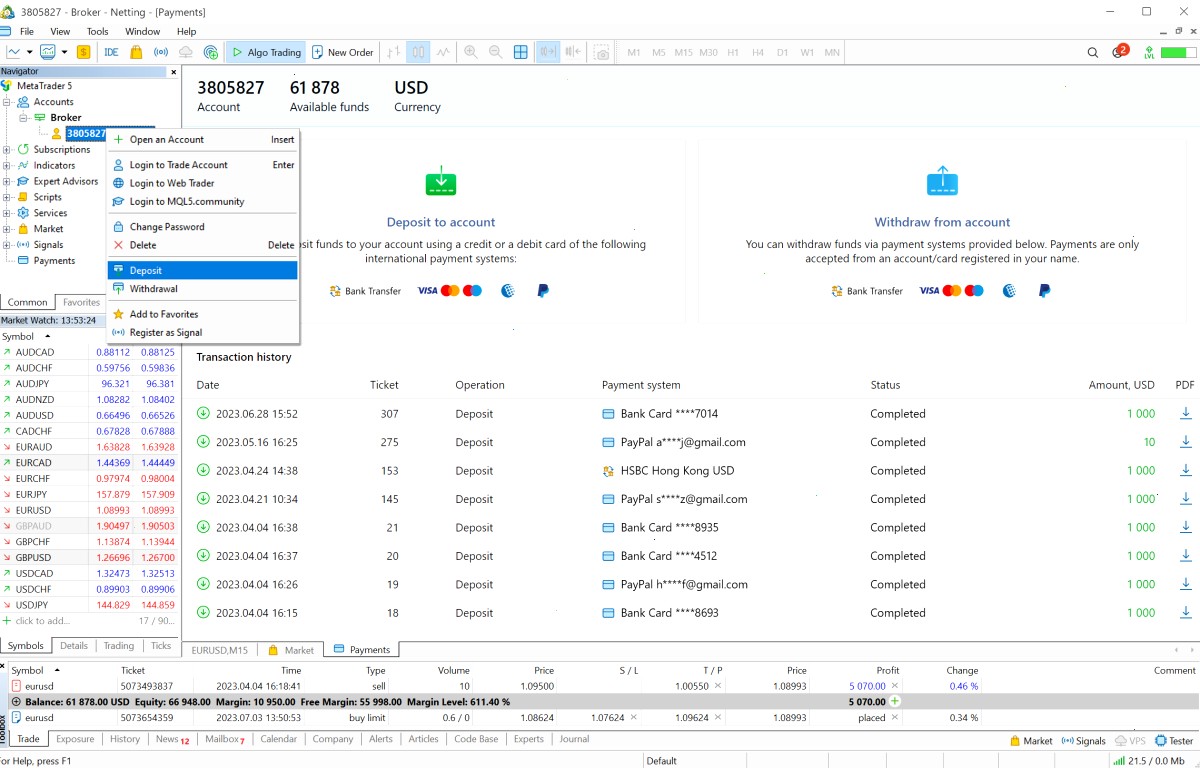Click the tile windows grid icon

click(x=521, y=52)
